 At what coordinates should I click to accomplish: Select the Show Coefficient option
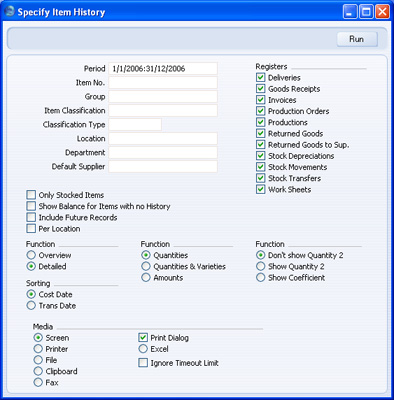pos(260,278)
